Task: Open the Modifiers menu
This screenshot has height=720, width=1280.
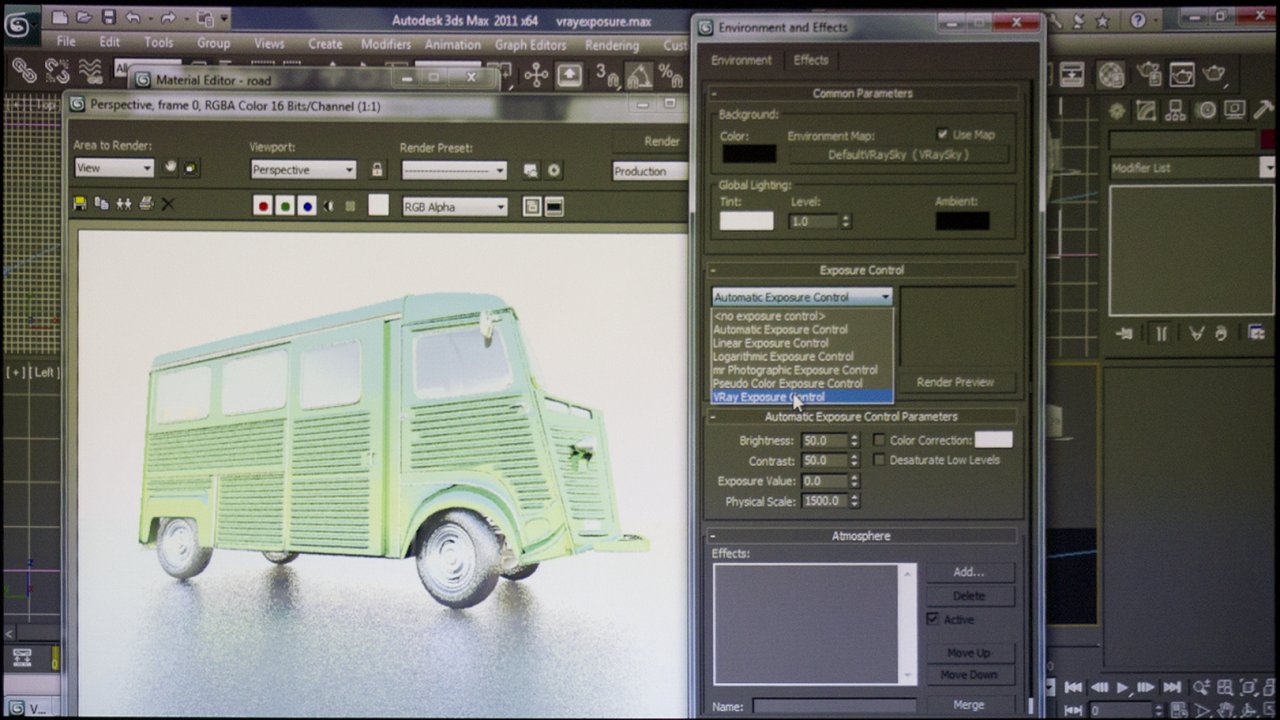Action: tap(386, 44)
